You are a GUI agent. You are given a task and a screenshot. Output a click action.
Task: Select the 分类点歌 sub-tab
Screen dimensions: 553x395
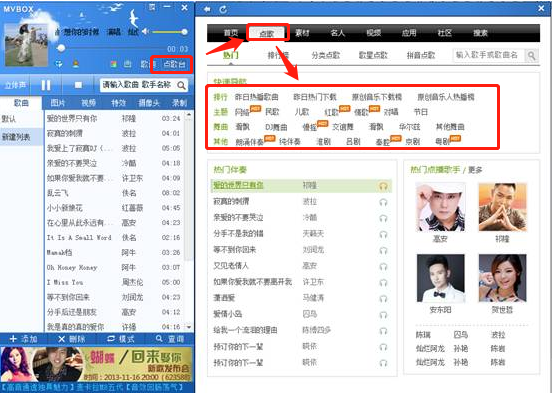(x=326, y=55)
